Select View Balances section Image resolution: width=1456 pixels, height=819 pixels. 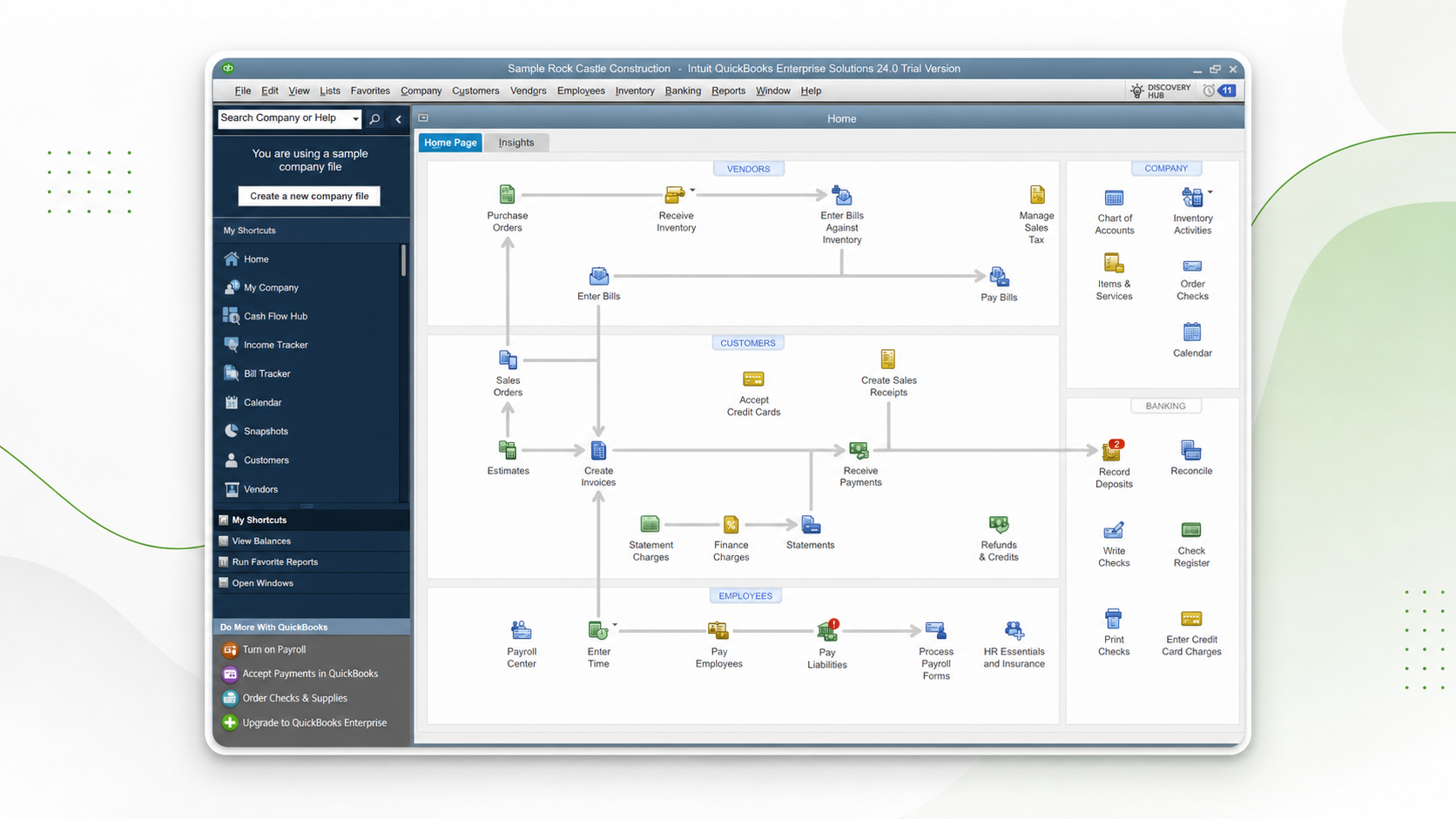click(x=311, y=540)
